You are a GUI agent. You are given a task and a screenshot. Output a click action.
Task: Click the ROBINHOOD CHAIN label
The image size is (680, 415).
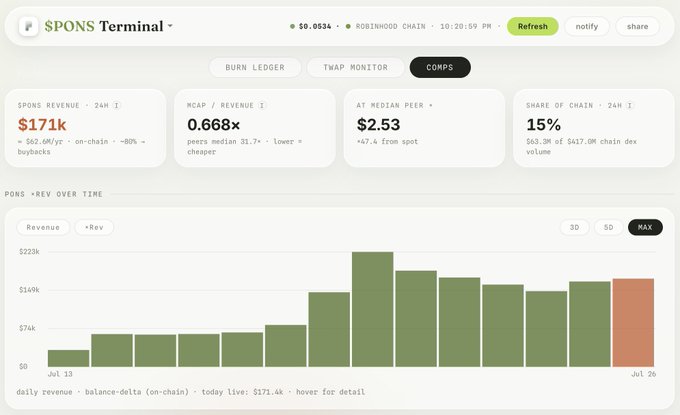tap(391, 26)
